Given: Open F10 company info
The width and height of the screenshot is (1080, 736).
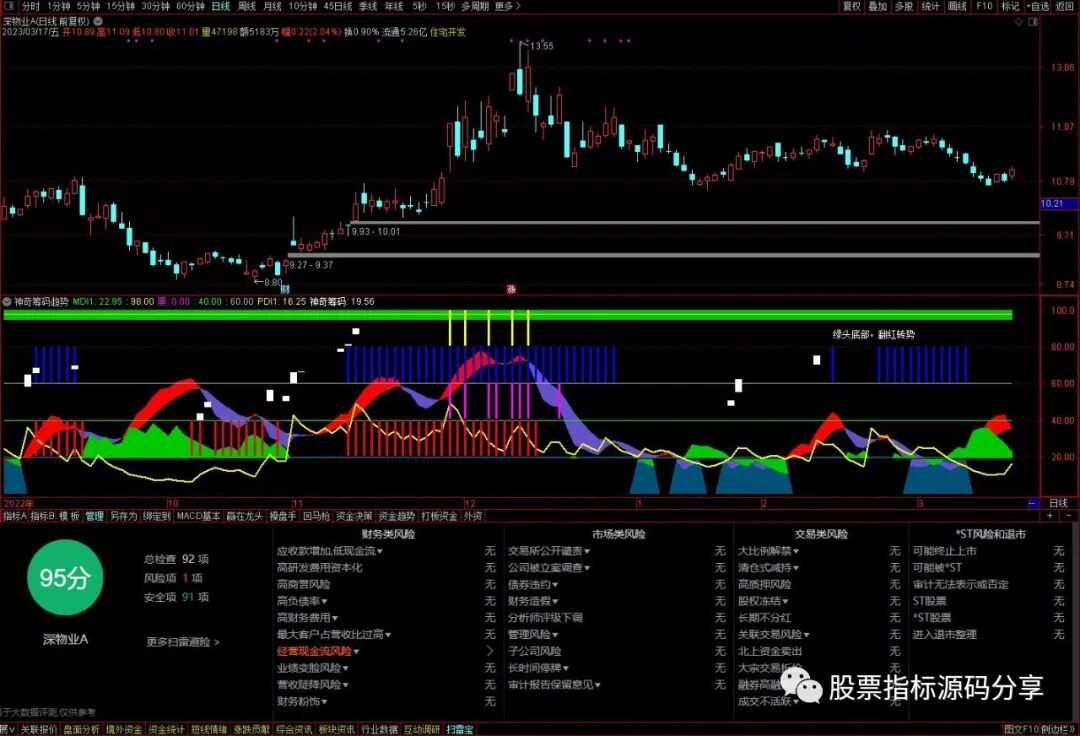Looking at the screenshot, I should coord(984,6).
